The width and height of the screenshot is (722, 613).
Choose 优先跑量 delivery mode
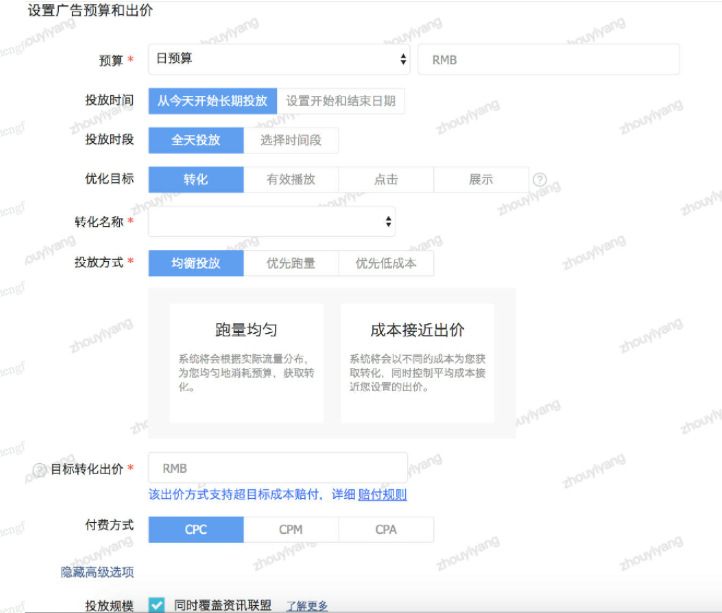[x=290, y=264]
